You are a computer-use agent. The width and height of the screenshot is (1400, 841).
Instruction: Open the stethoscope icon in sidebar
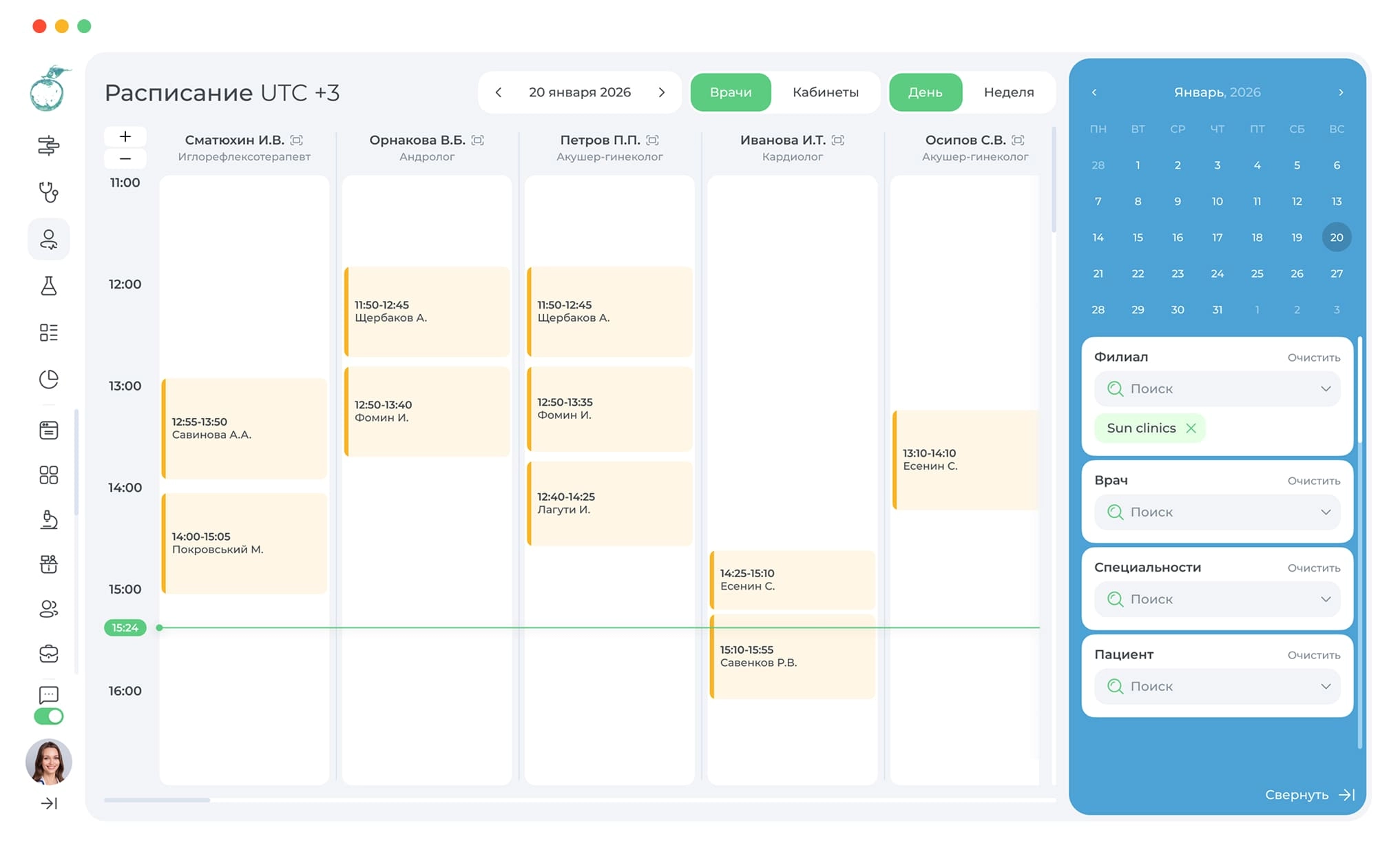click(48, 192)
